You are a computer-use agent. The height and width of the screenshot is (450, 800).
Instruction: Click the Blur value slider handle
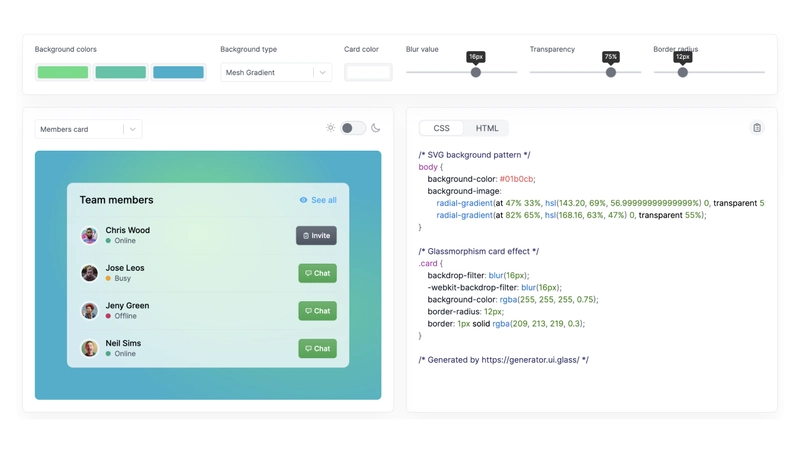pyautogui.click(x=476, y=72)
